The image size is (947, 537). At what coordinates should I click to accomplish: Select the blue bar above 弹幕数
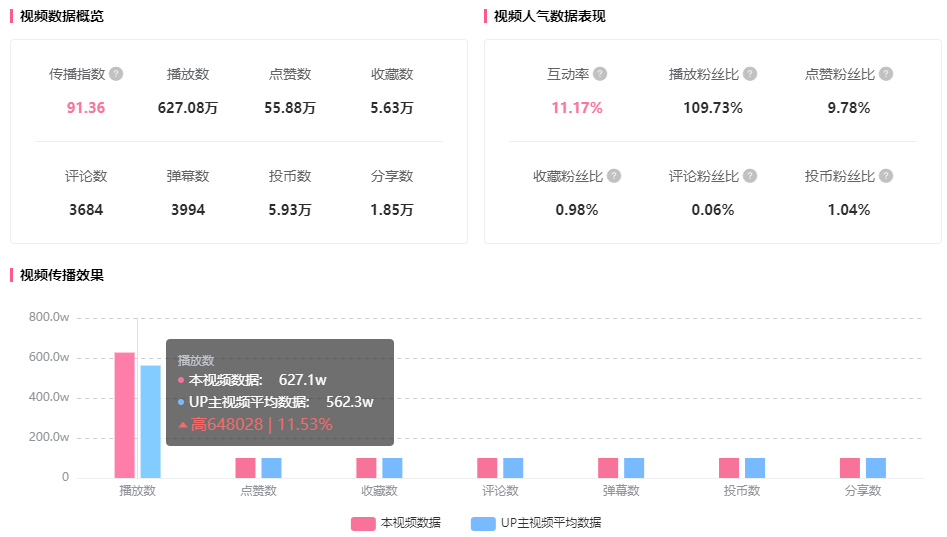point(634,468)
